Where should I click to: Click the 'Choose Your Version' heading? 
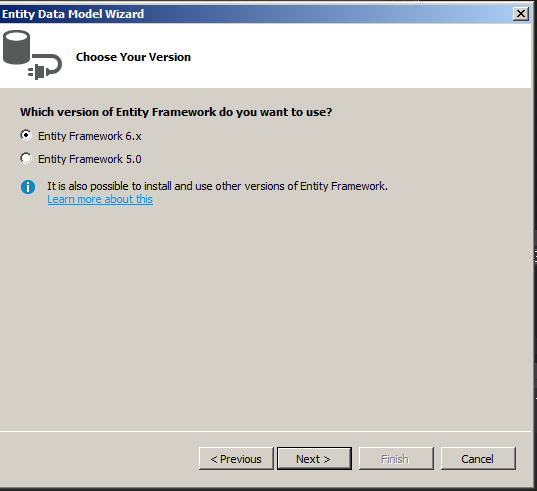tap(133, 57)
